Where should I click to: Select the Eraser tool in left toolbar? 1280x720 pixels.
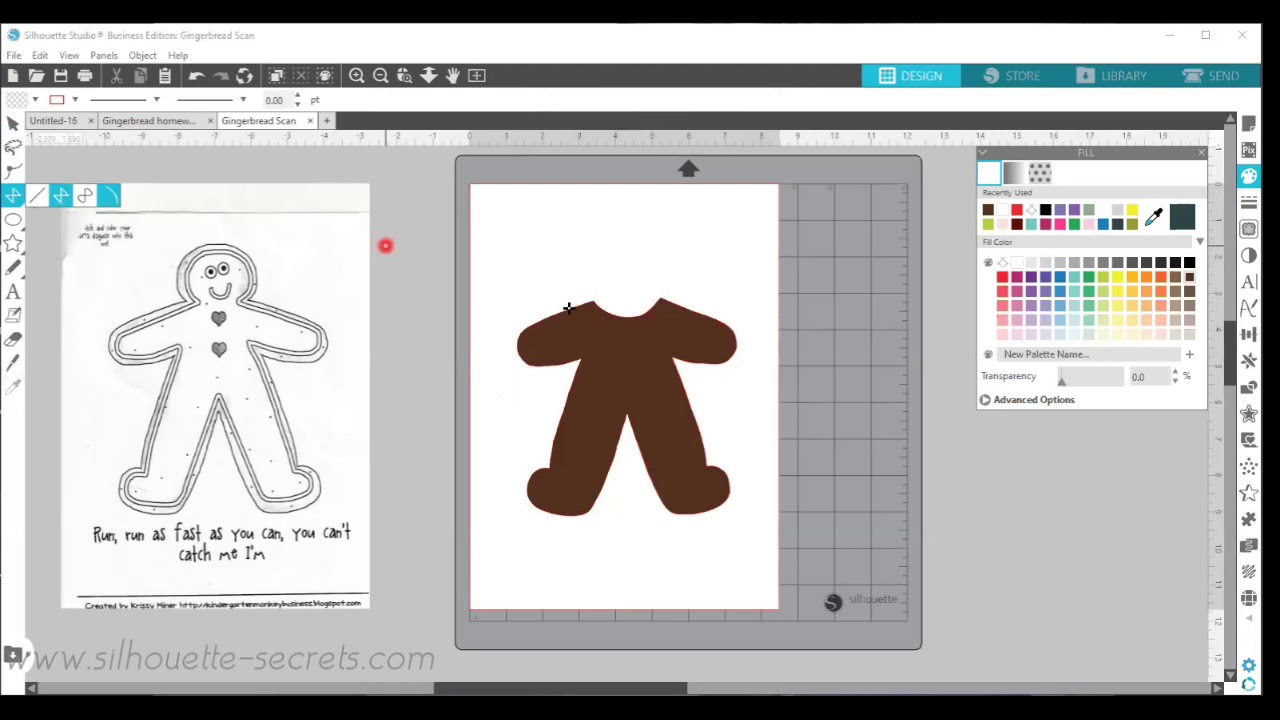[13, 340]
